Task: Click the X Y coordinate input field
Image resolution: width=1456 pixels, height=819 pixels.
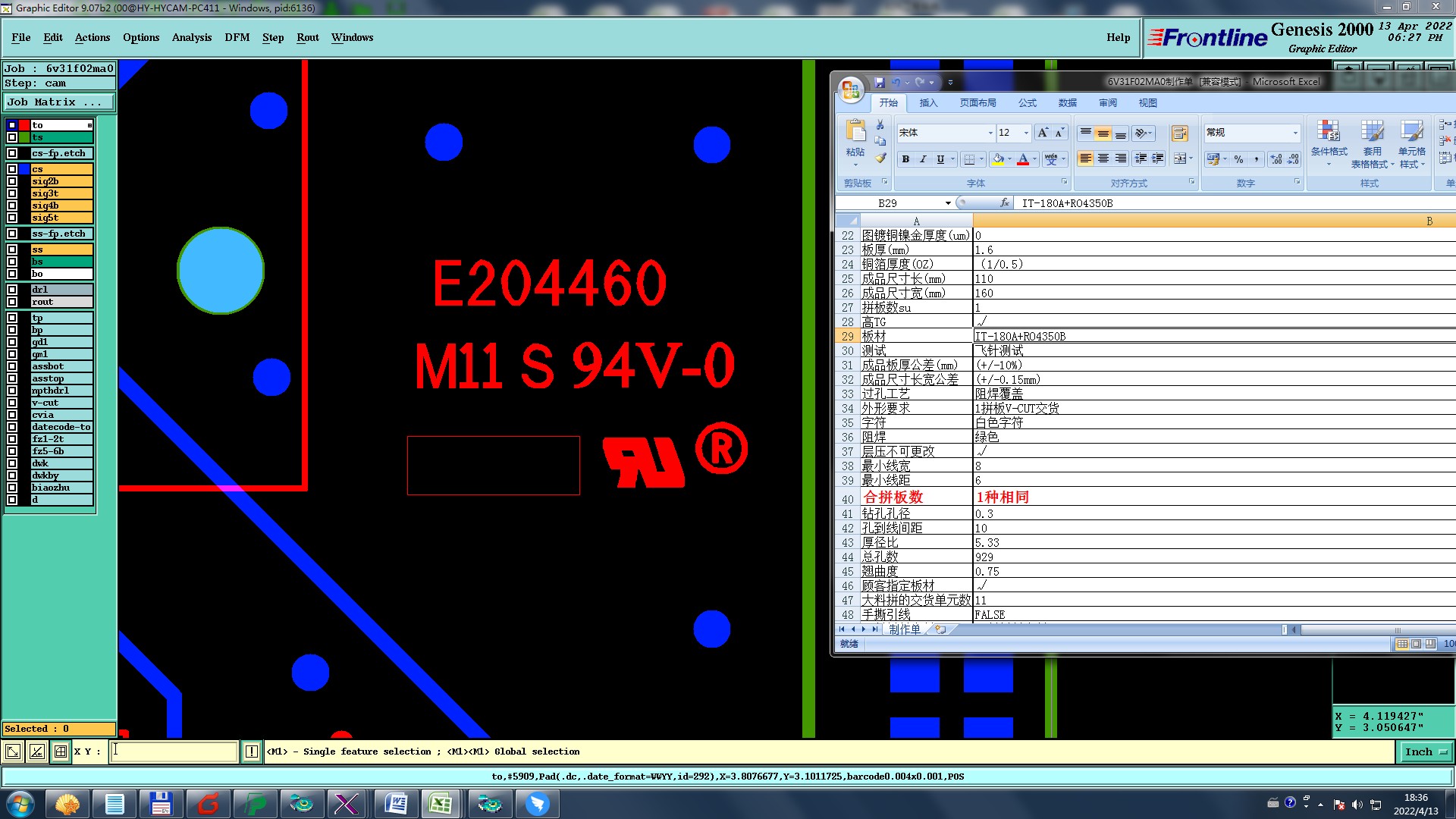Action: [x=174, y=752]
